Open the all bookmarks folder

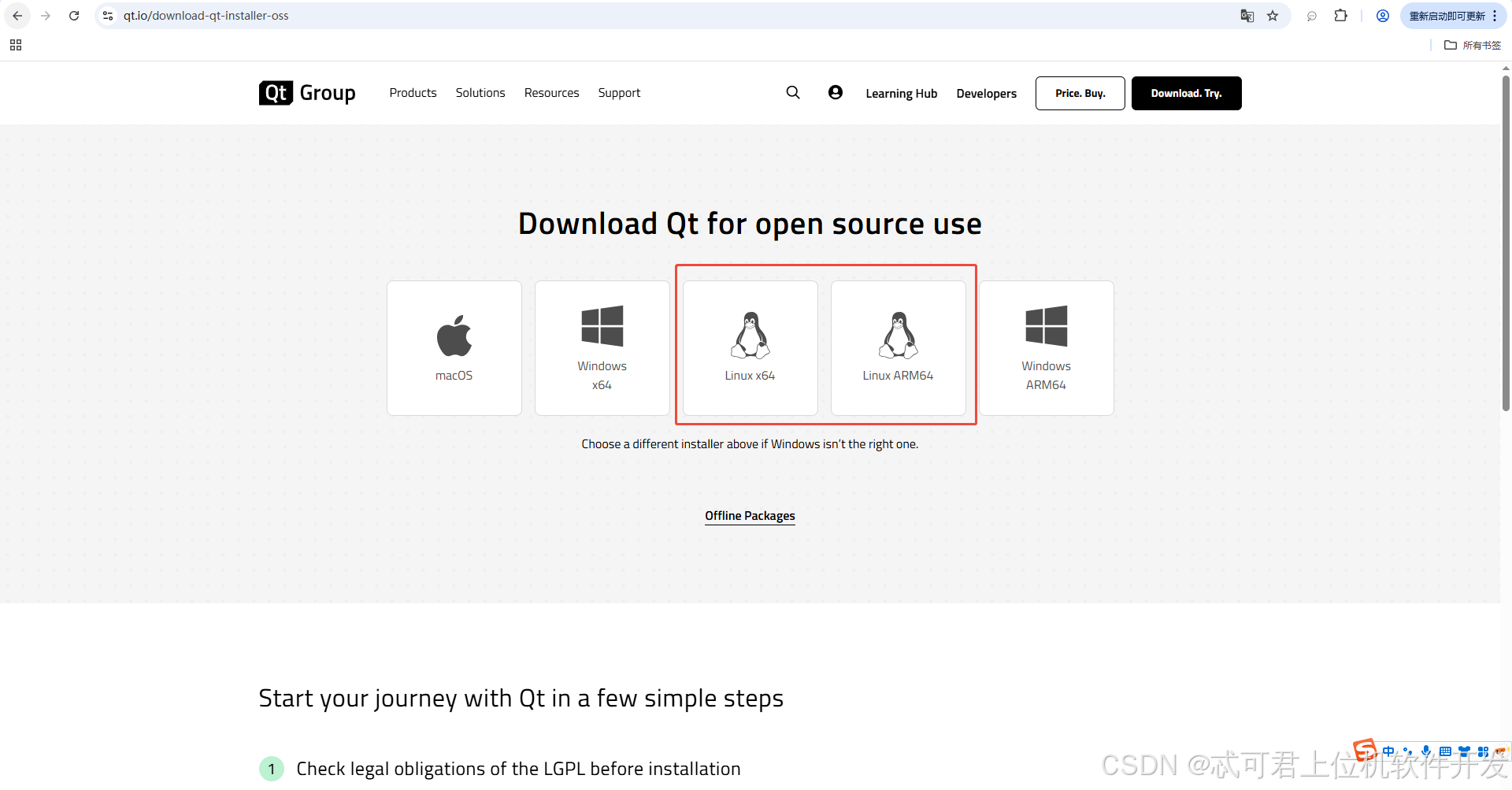[x=1473, y=45]
